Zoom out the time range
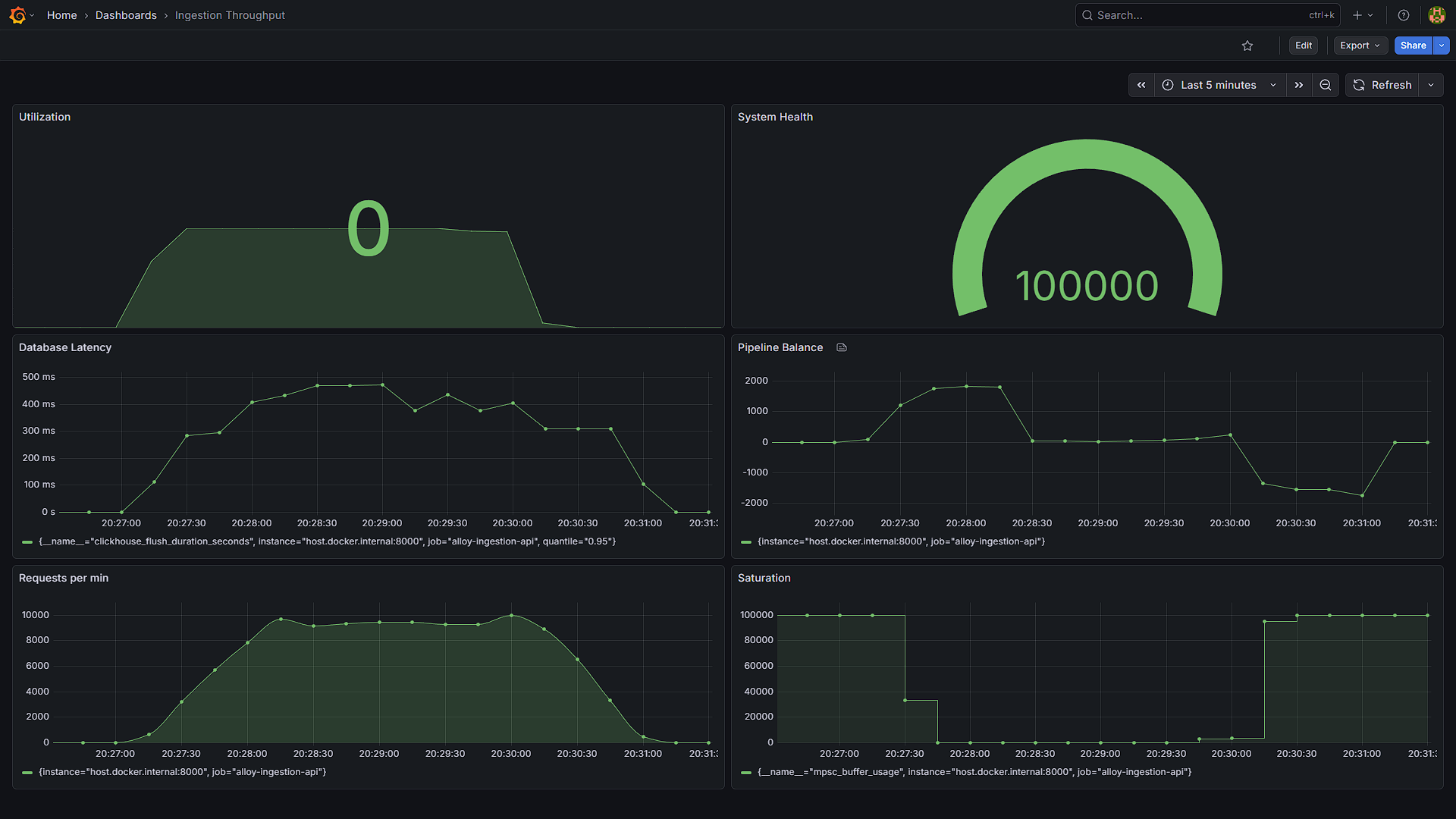Screen dimensions: 1456x819 click(x=1326, y=85)
